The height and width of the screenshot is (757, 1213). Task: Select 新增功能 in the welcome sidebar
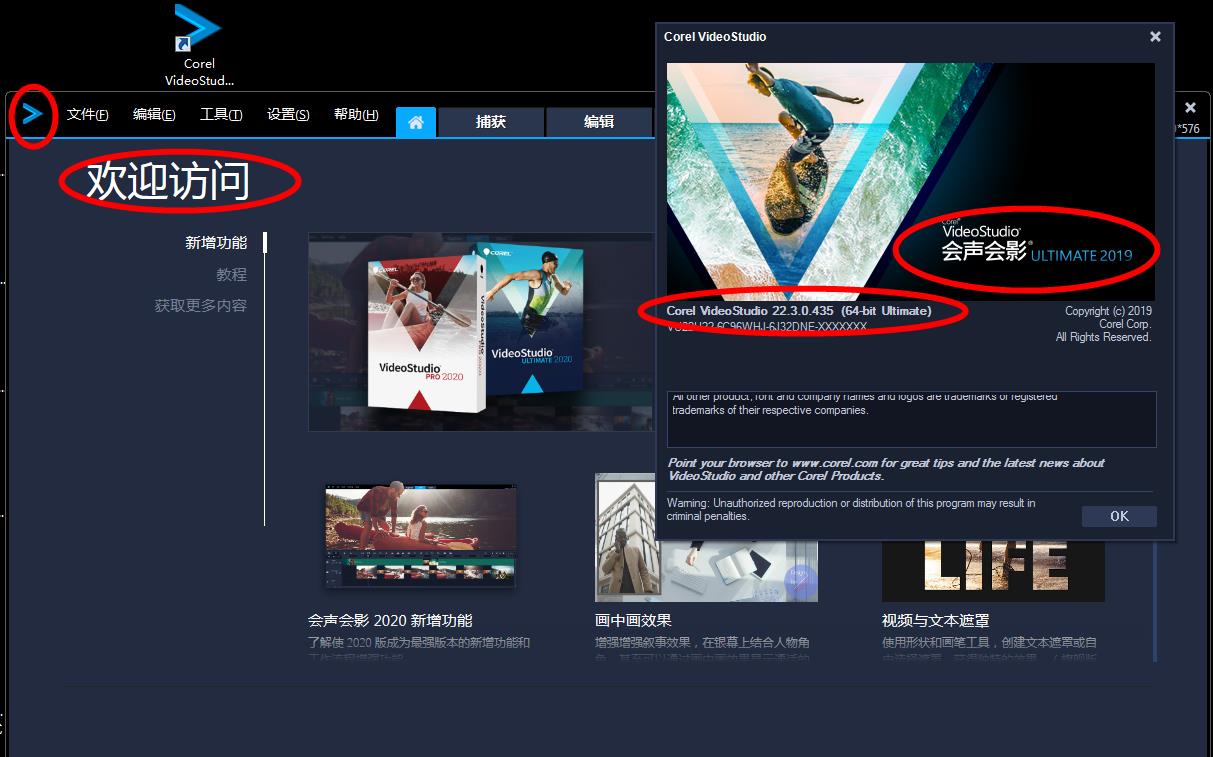216,243
